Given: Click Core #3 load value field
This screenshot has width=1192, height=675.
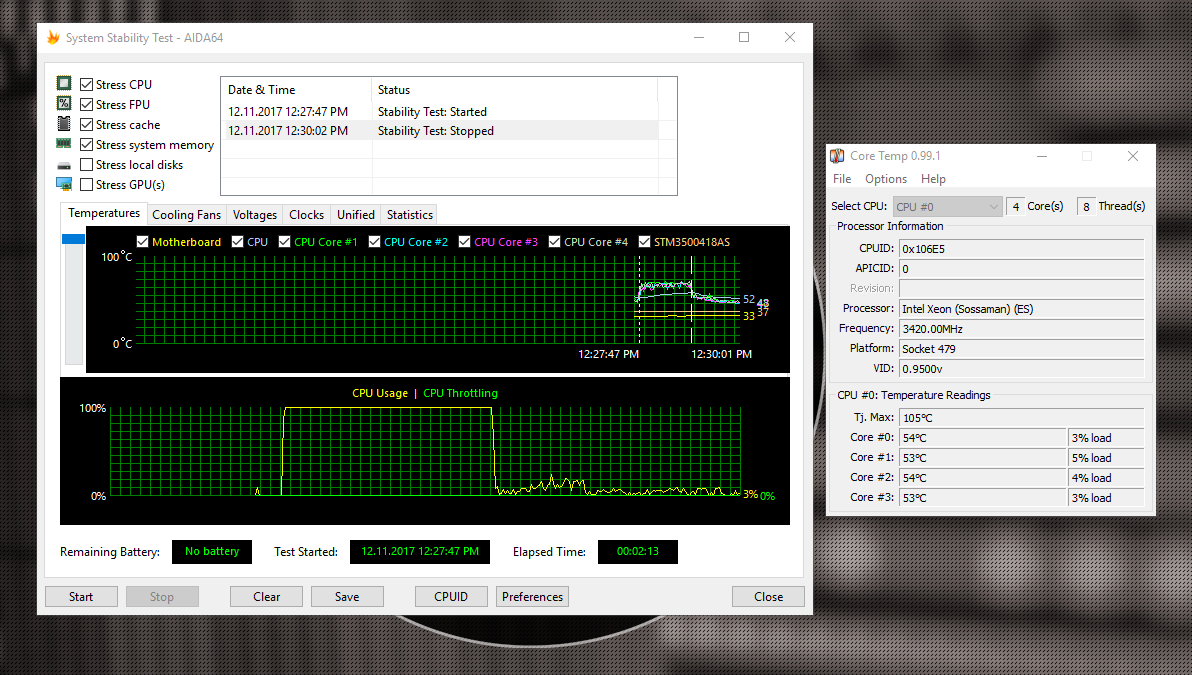Looking at the screenshot, I should (x=1106, y=498).
